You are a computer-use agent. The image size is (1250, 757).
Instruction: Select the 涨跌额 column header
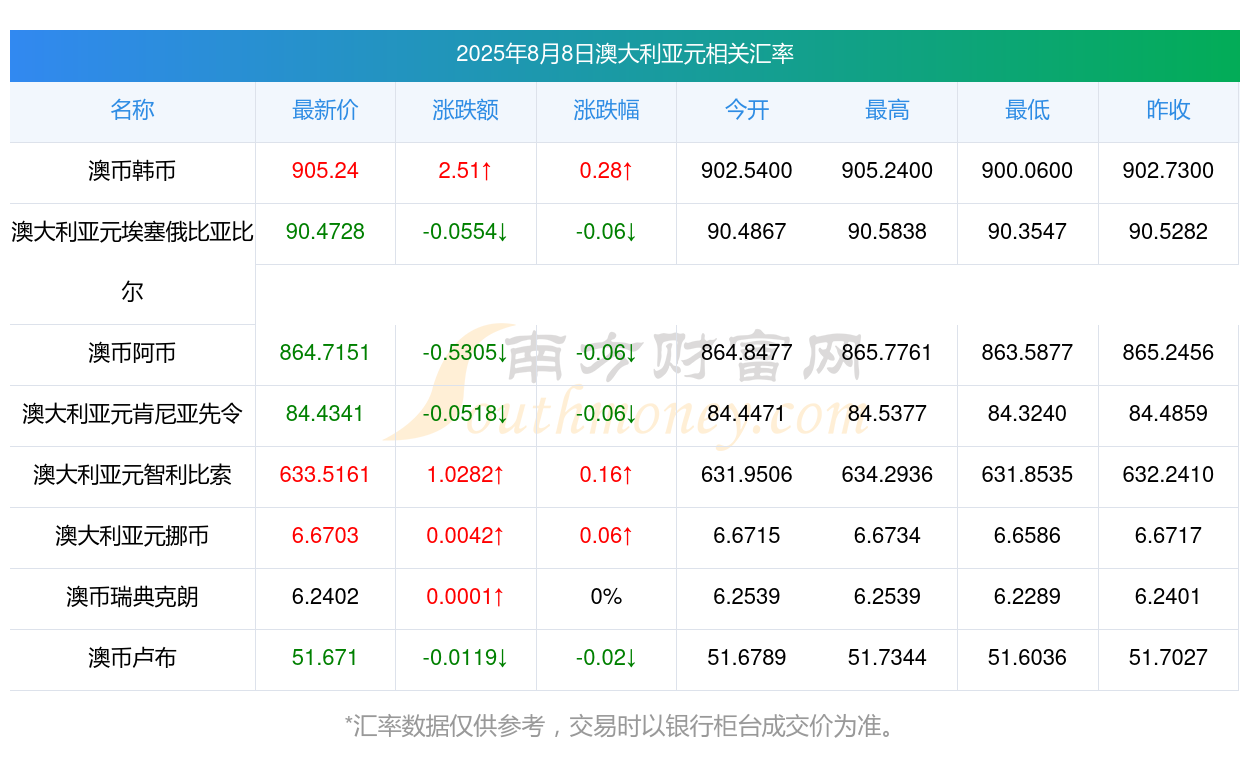[466, 110]
